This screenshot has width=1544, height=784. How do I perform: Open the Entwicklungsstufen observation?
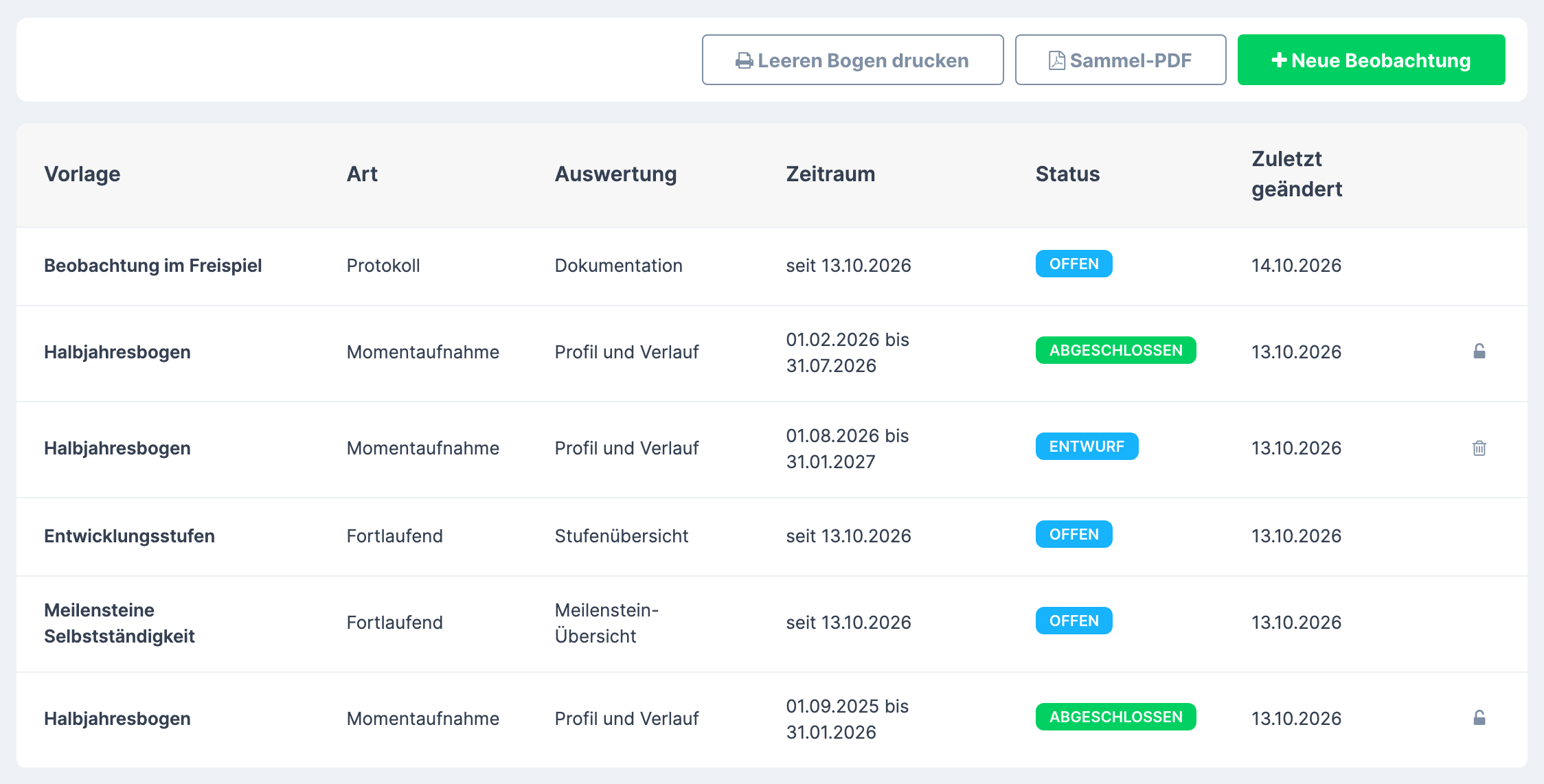(x=129, y=536)
